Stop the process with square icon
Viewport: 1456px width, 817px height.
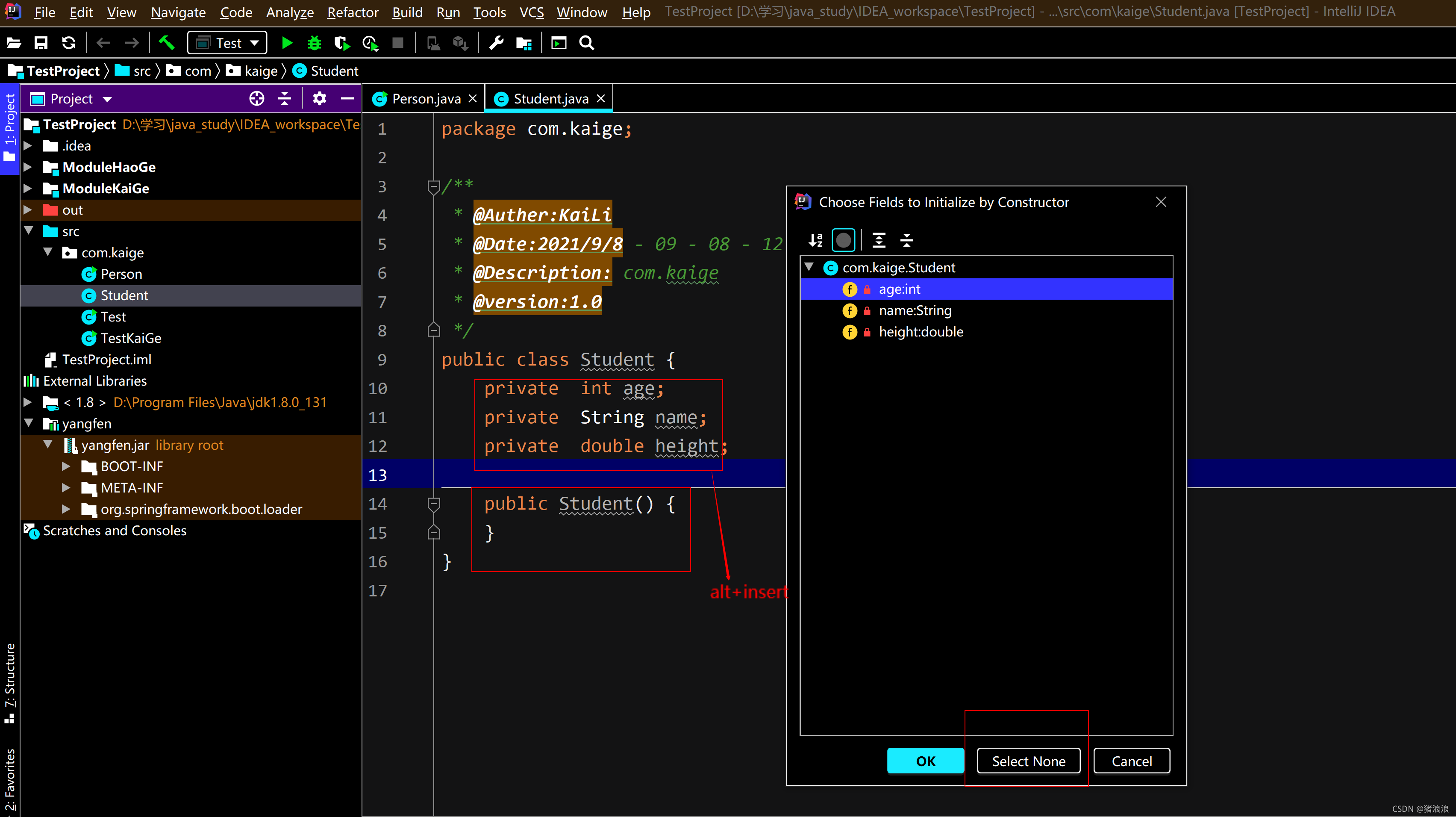coord(398,43)
